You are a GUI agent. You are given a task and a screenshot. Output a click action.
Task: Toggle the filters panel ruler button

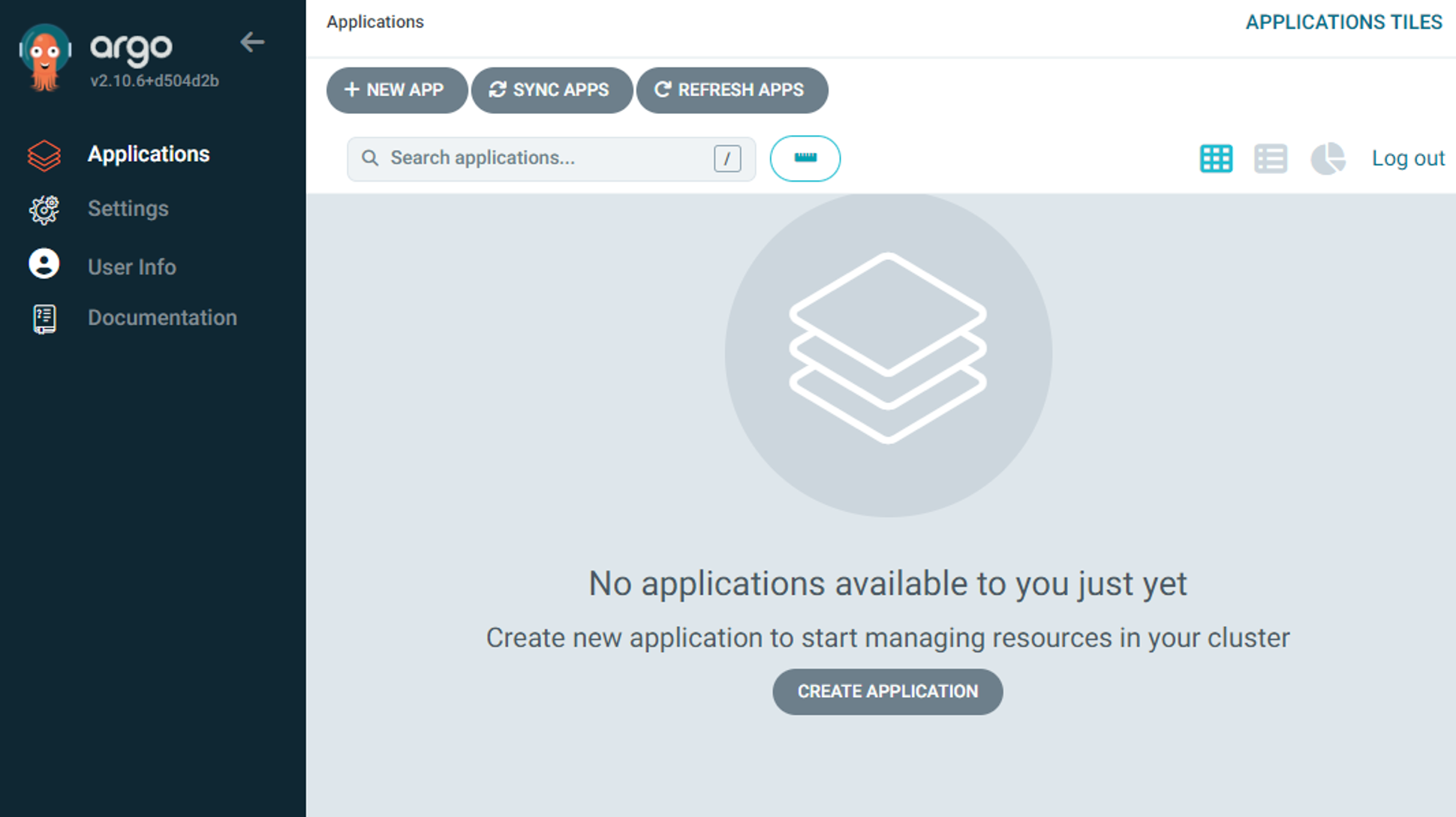805,158
